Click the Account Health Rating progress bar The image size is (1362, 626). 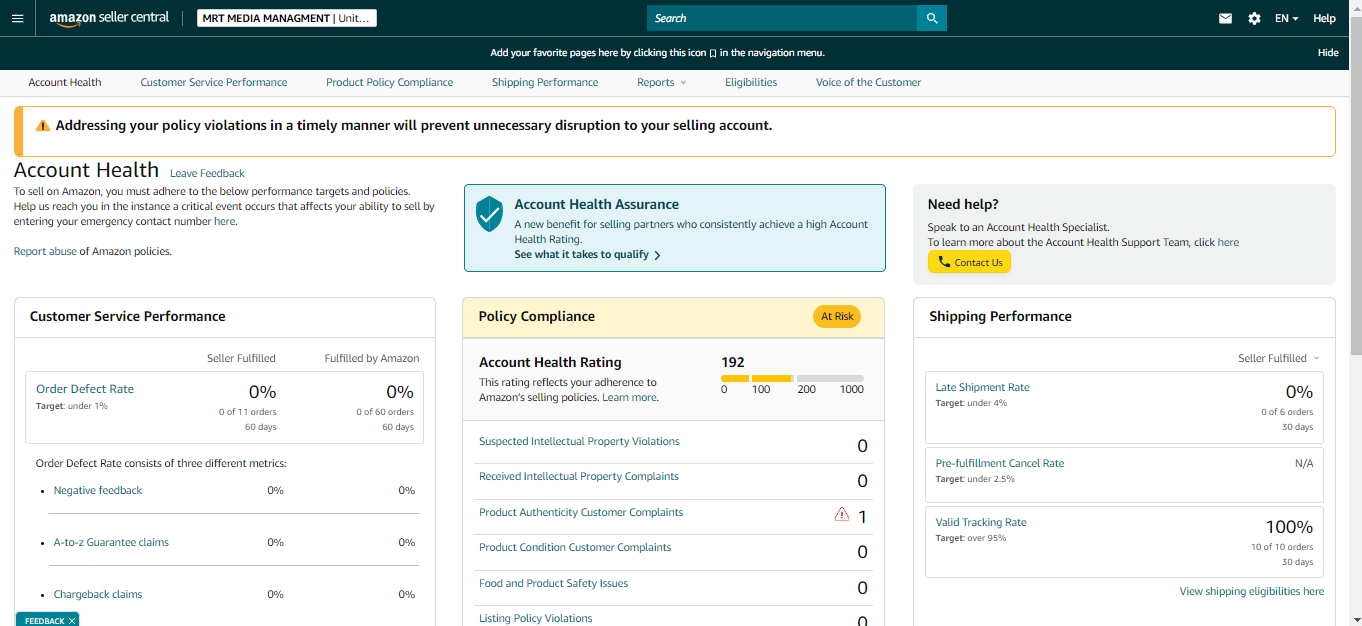792,379
